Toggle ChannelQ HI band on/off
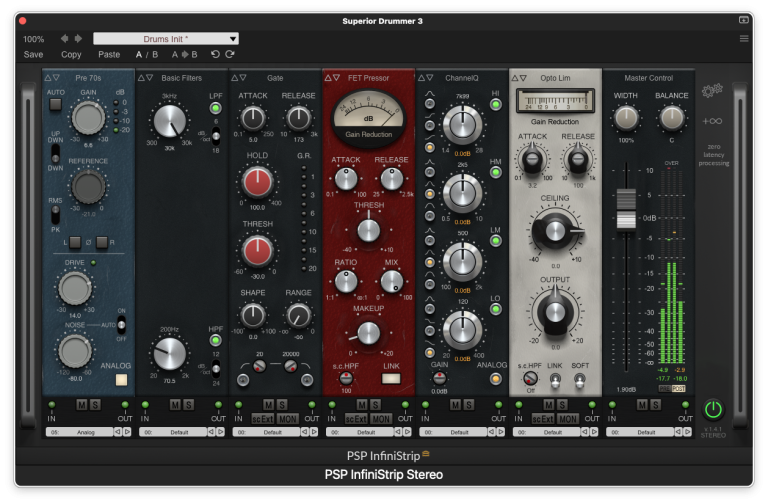768x504 pixels. tap(496, 104)
